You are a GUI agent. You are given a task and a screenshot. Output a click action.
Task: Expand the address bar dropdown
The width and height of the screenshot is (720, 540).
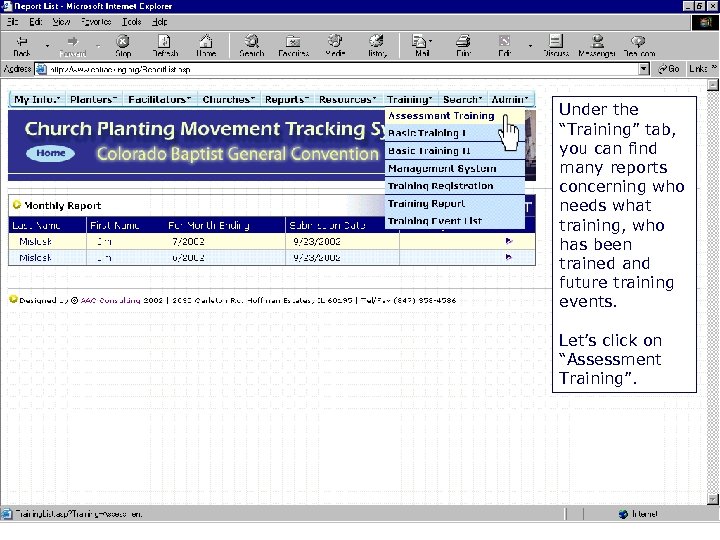[644, 69]
